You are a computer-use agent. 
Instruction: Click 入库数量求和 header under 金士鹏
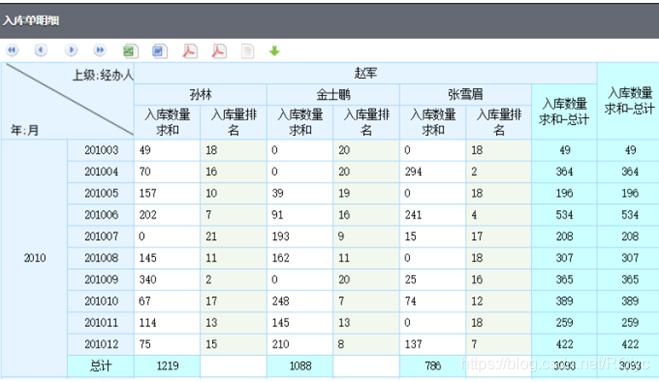coord(300,122)
